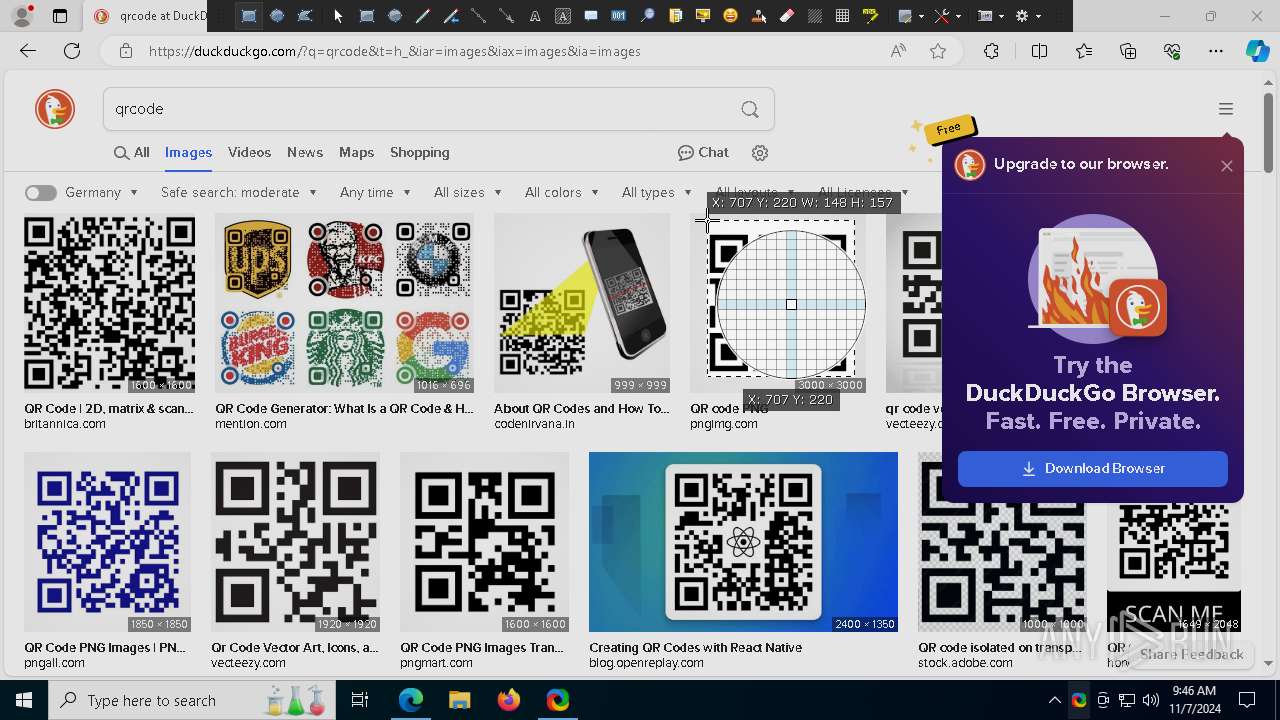Click the search magnifier button in search box
The height and width of the screenshot is (720, 1280).
pos(750,109)
